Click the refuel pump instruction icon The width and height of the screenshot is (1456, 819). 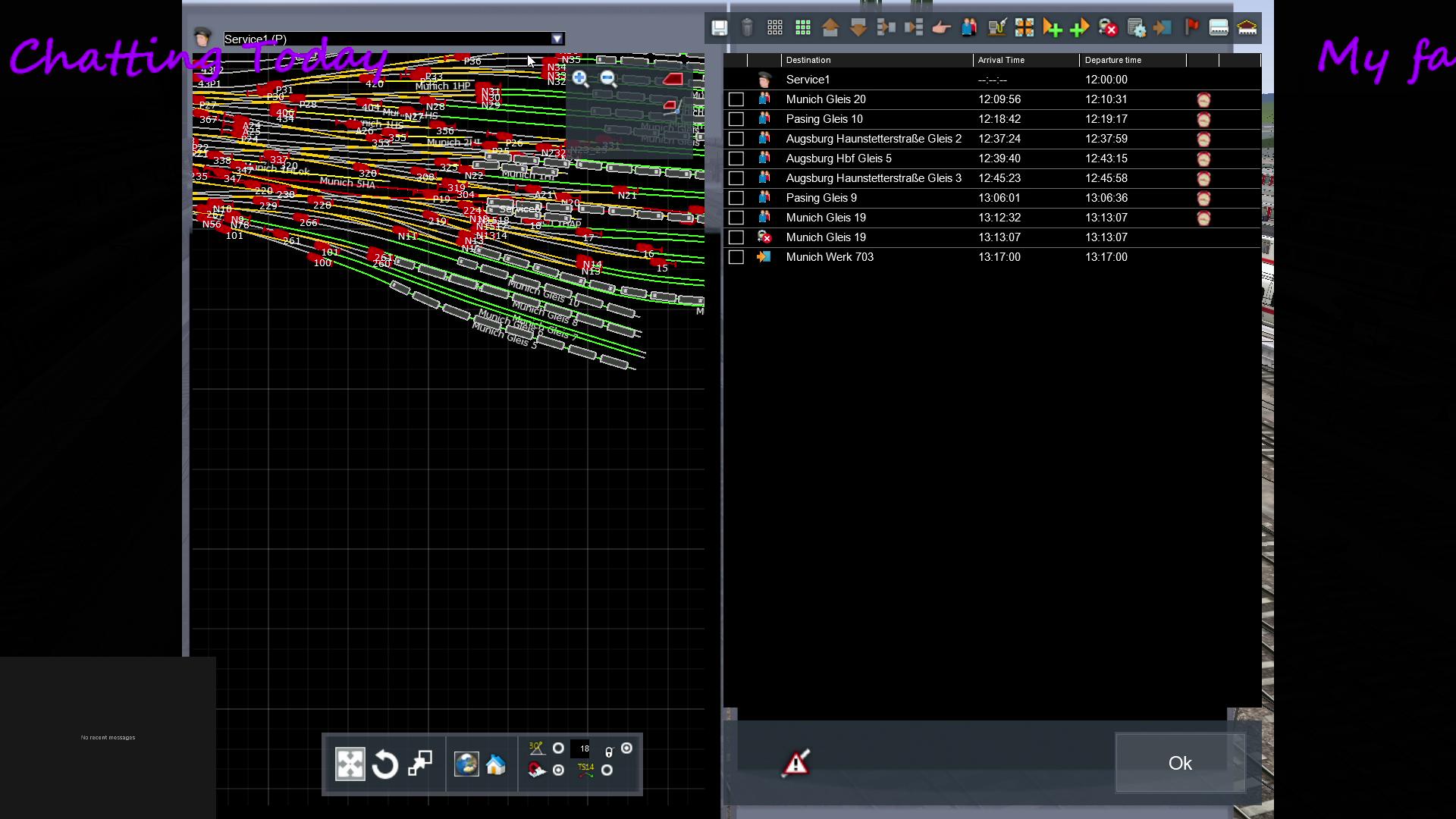point(996,28)
